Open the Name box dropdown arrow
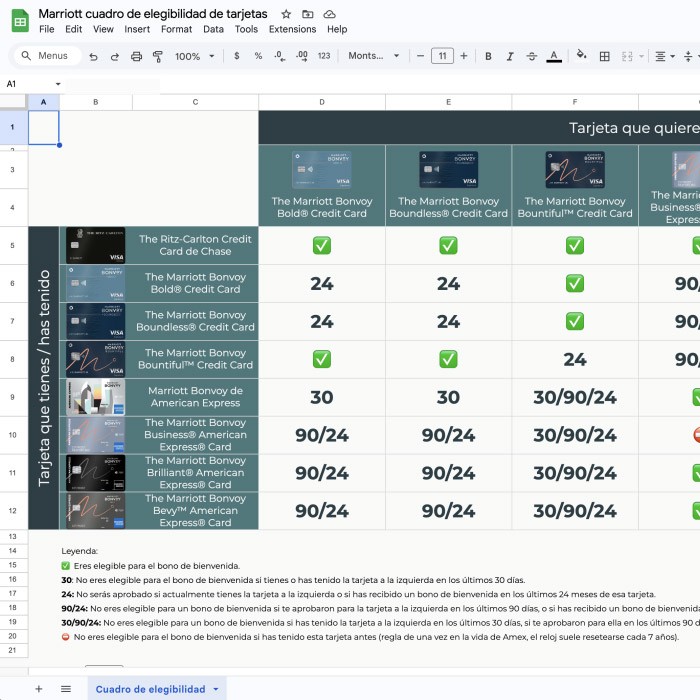 58,84
